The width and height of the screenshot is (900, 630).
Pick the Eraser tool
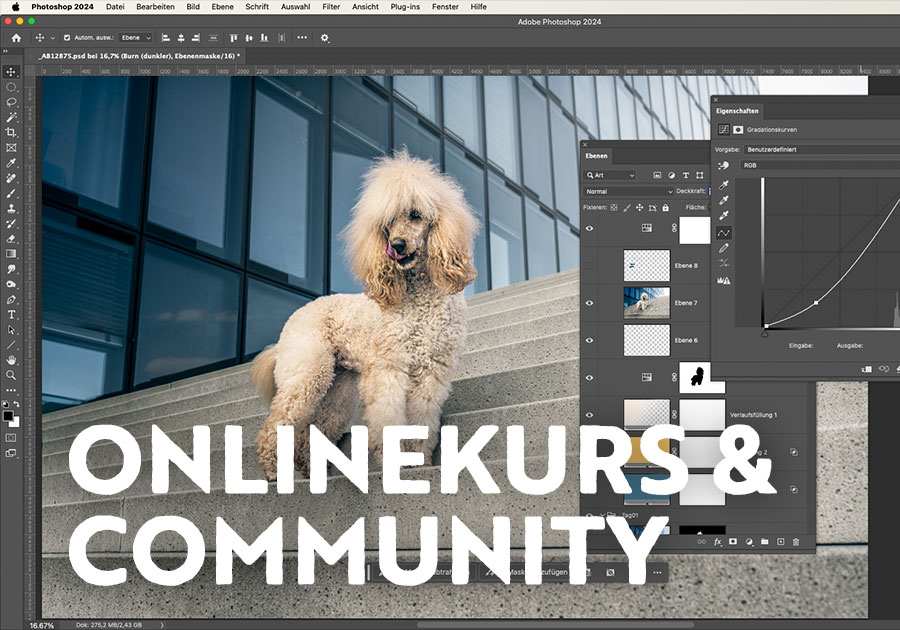[x=11, y=238]
